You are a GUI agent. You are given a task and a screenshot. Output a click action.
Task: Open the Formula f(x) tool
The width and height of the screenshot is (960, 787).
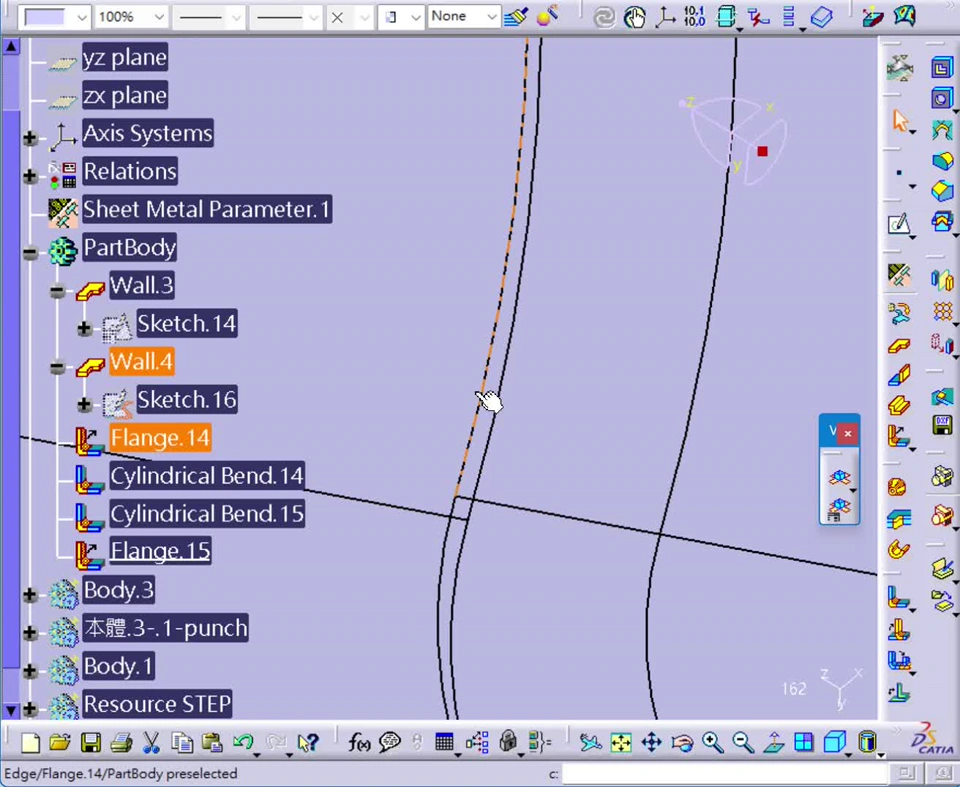(x=359, y=742)
